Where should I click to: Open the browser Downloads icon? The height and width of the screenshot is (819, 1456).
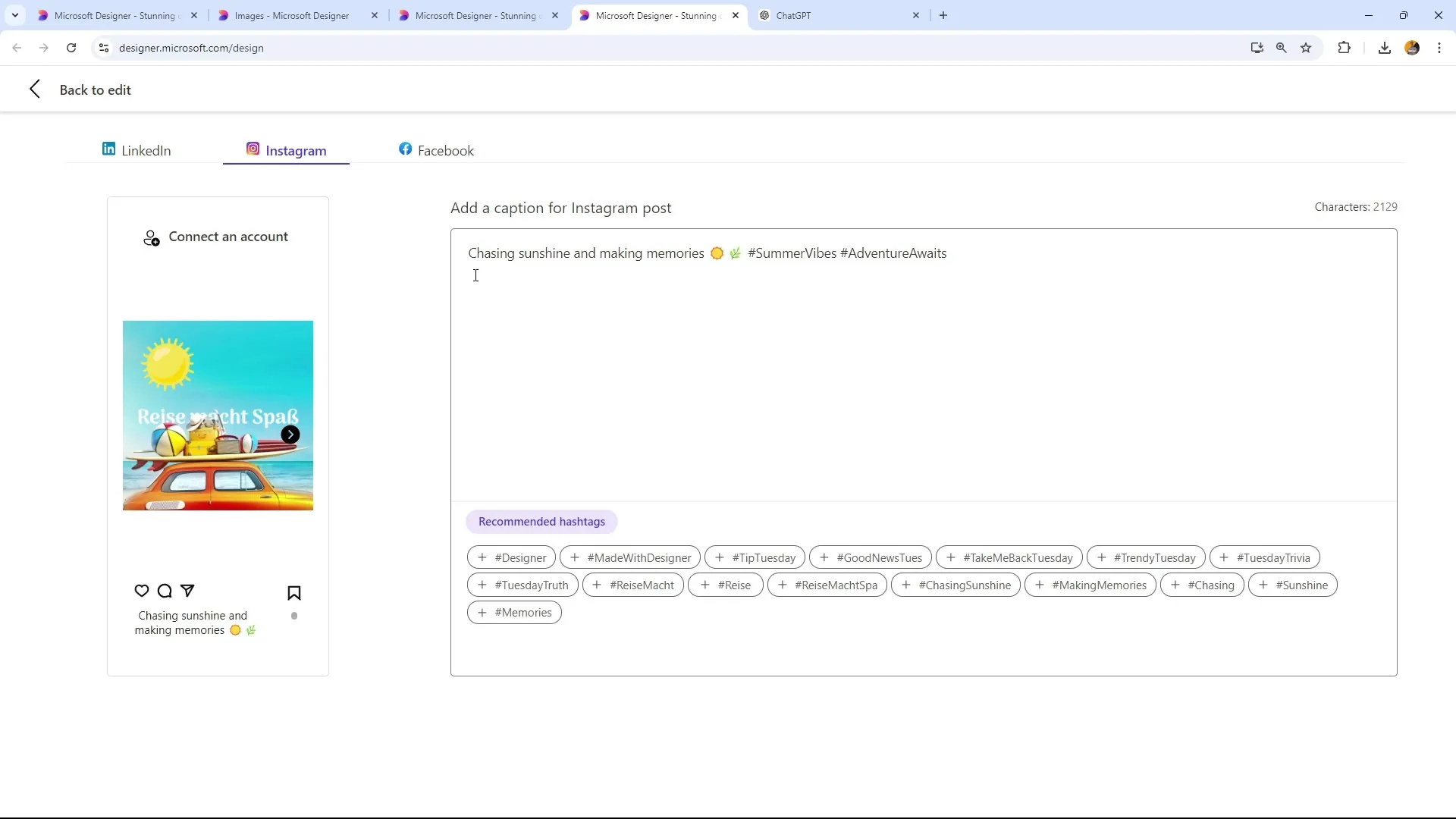1385,48
